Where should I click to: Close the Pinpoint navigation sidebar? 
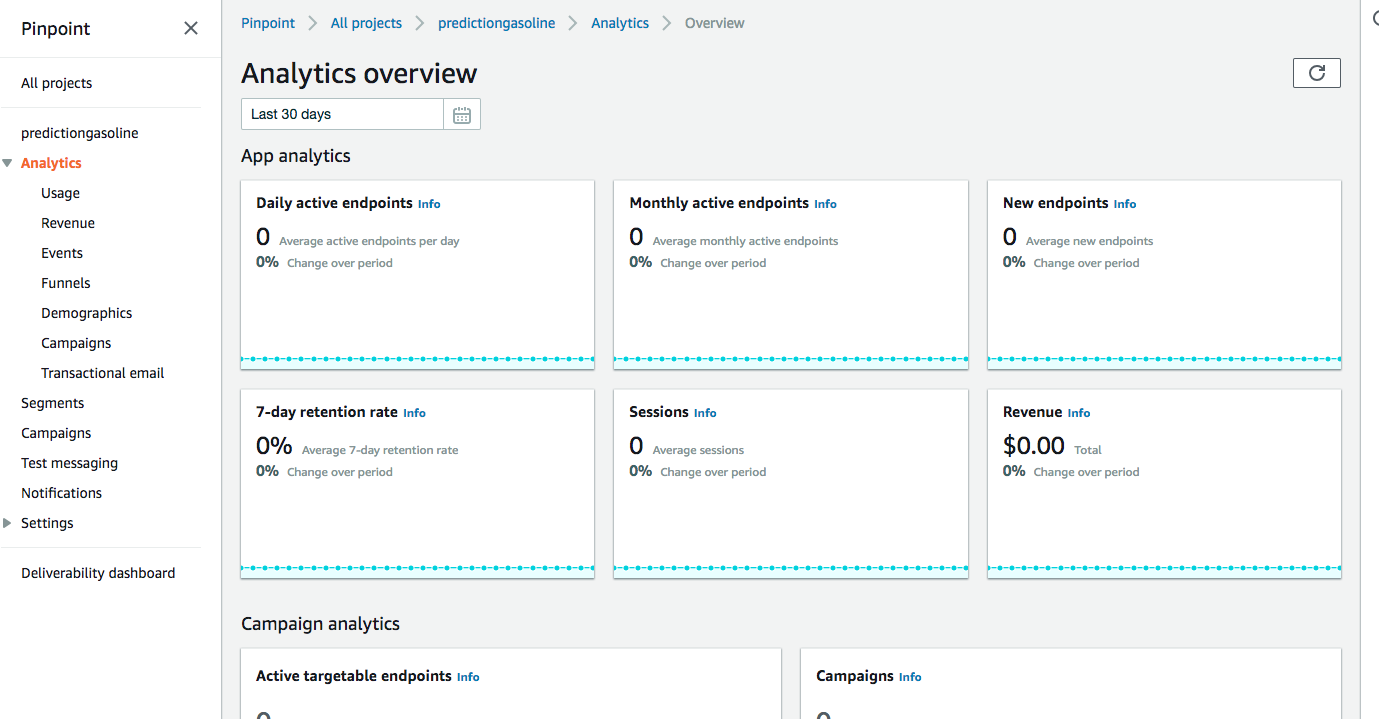[191, 29]
